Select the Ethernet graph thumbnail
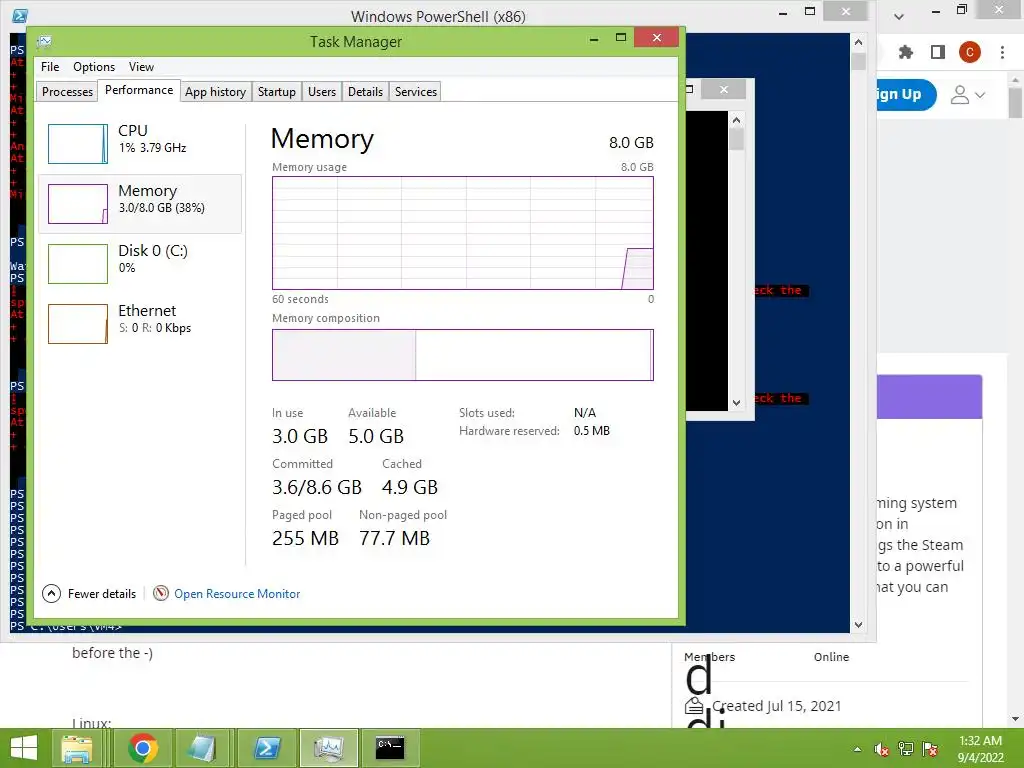The height and width of the screenshot is (768, 1024). pos(78,324)
